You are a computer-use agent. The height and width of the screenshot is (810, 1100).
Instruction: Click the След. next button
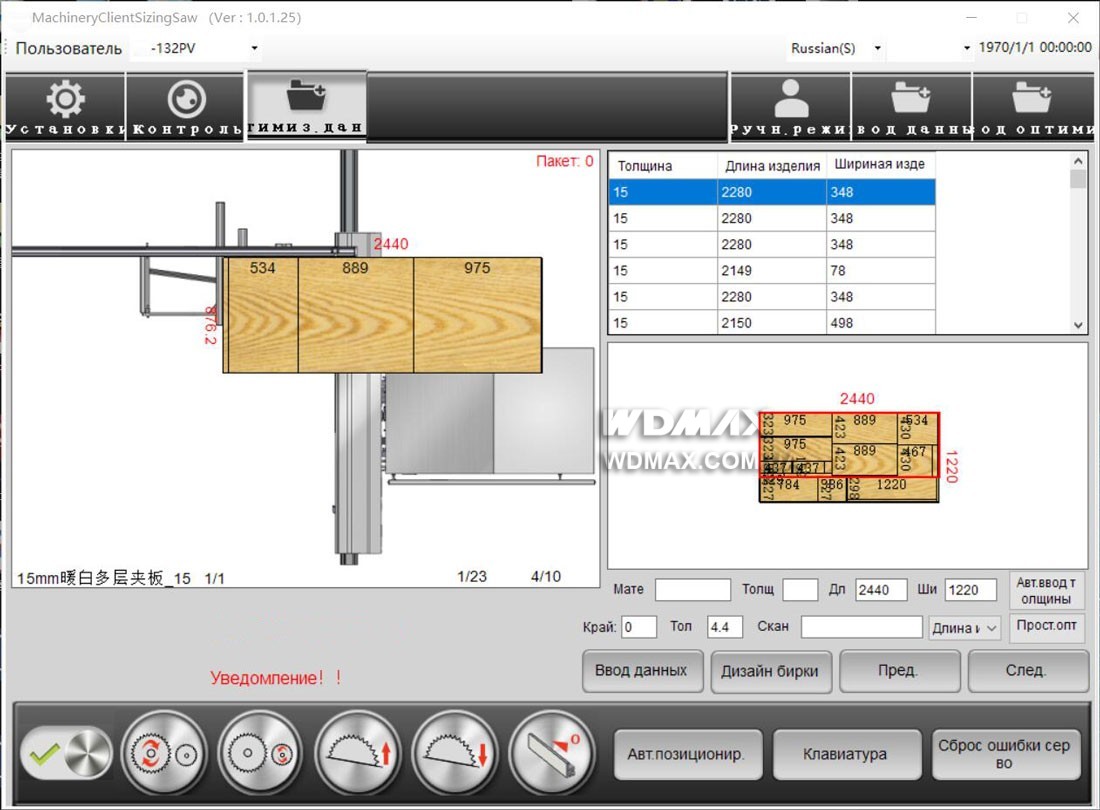click(1027, 671)
